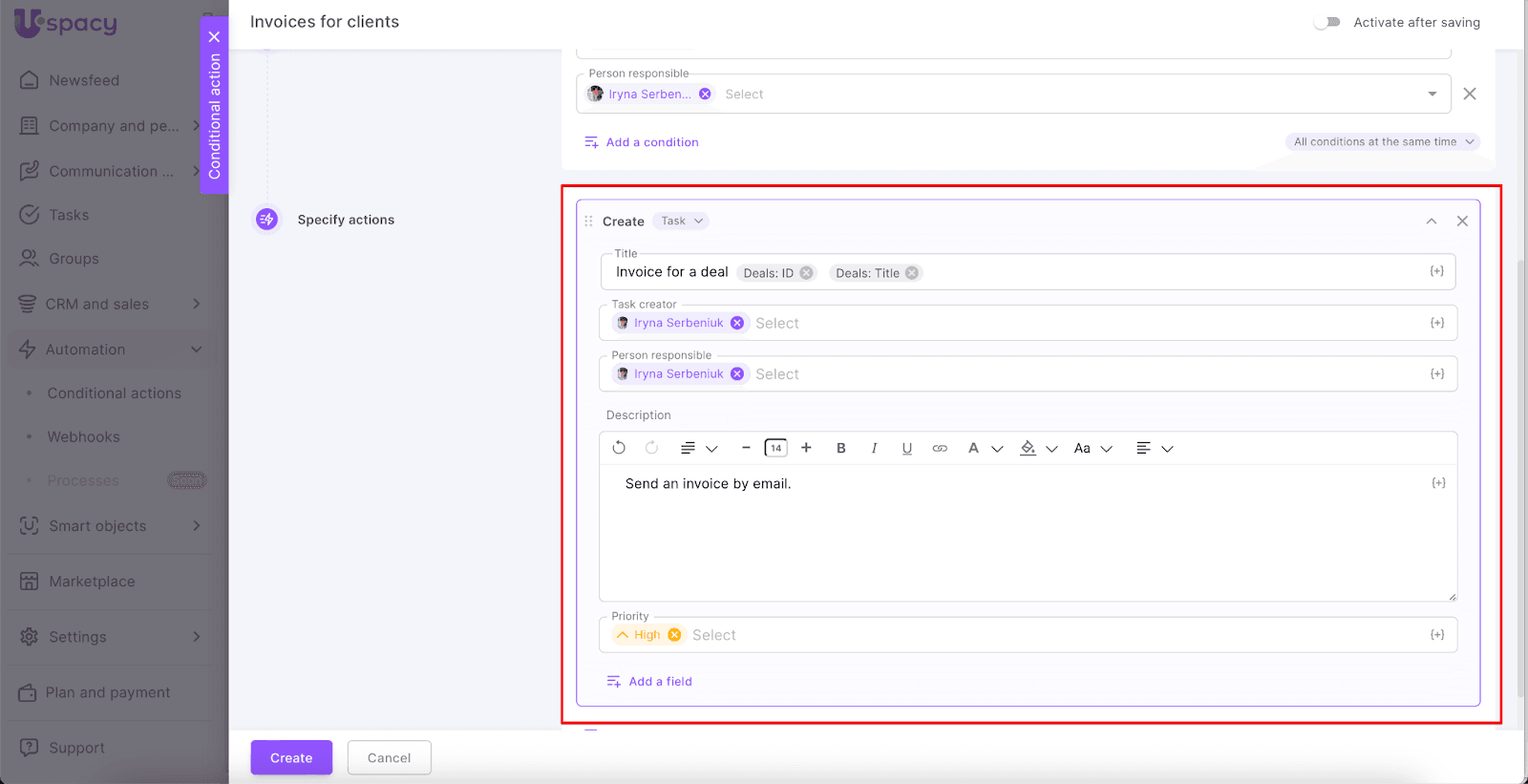
Task: Remove the Deals: ID tag from title
Action: click(807, 273)
